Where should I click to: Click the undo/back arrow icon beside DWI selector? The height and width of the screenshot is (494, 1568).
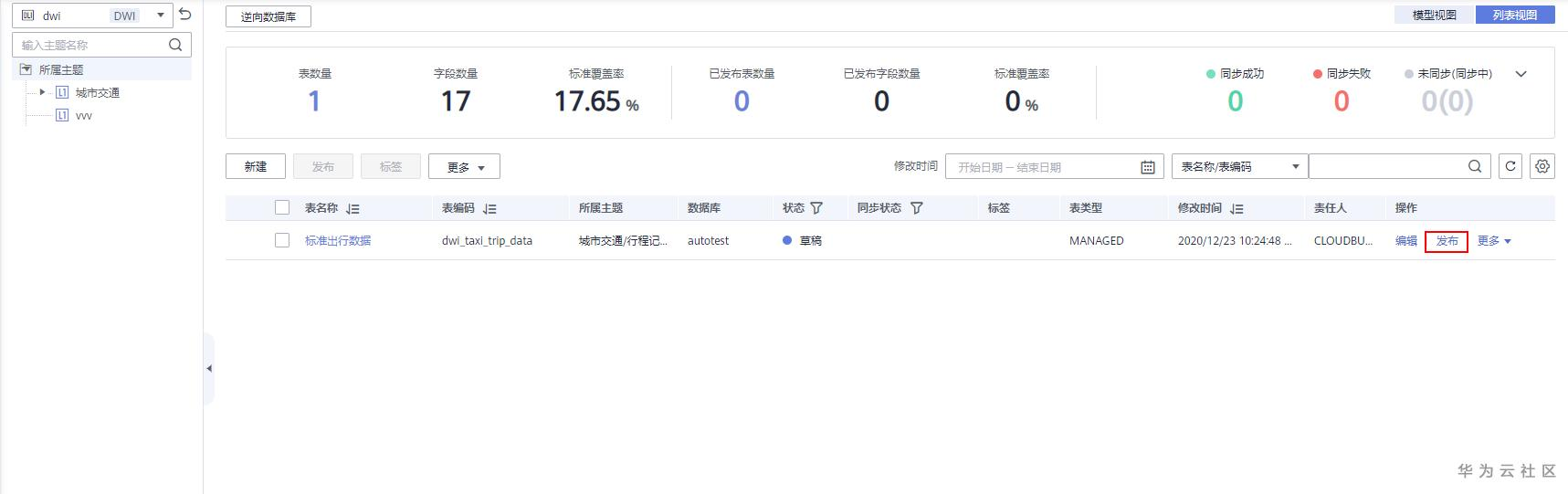pyautogui.click(x=185, y=15)
